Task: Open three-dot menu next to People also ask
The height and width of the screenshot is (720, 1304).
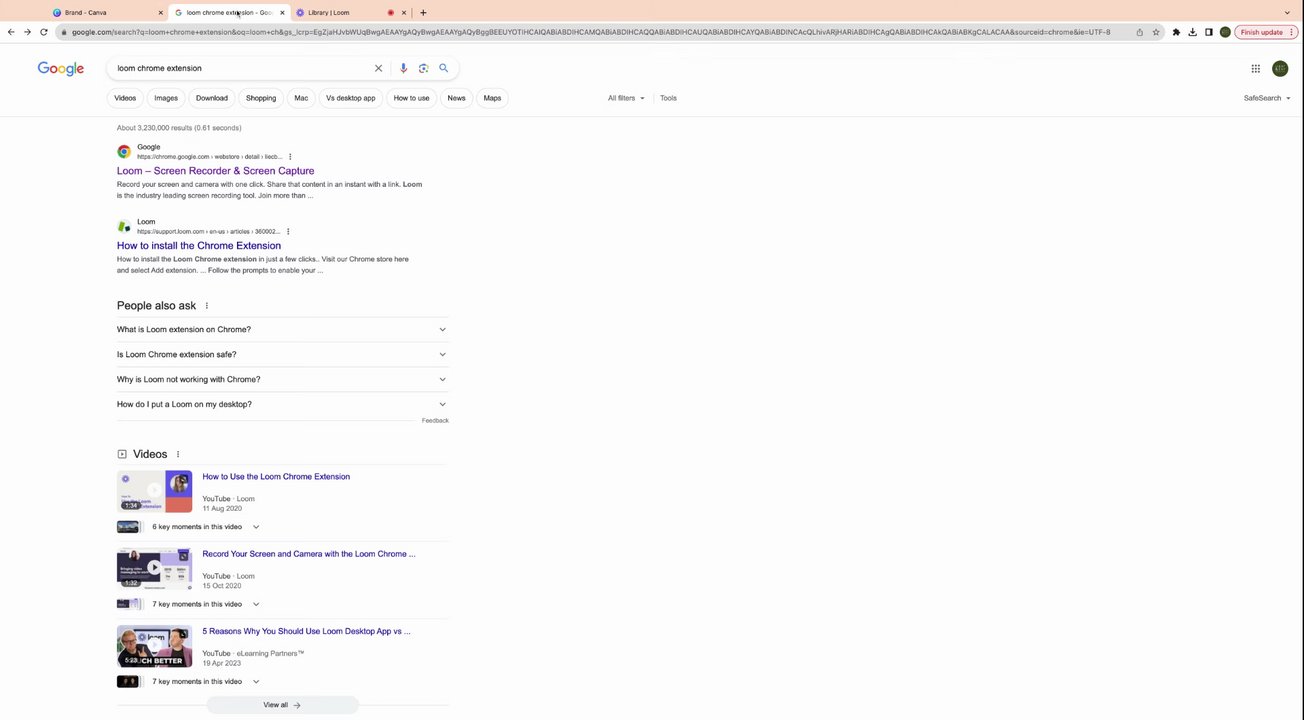Action: click(207, 306)
